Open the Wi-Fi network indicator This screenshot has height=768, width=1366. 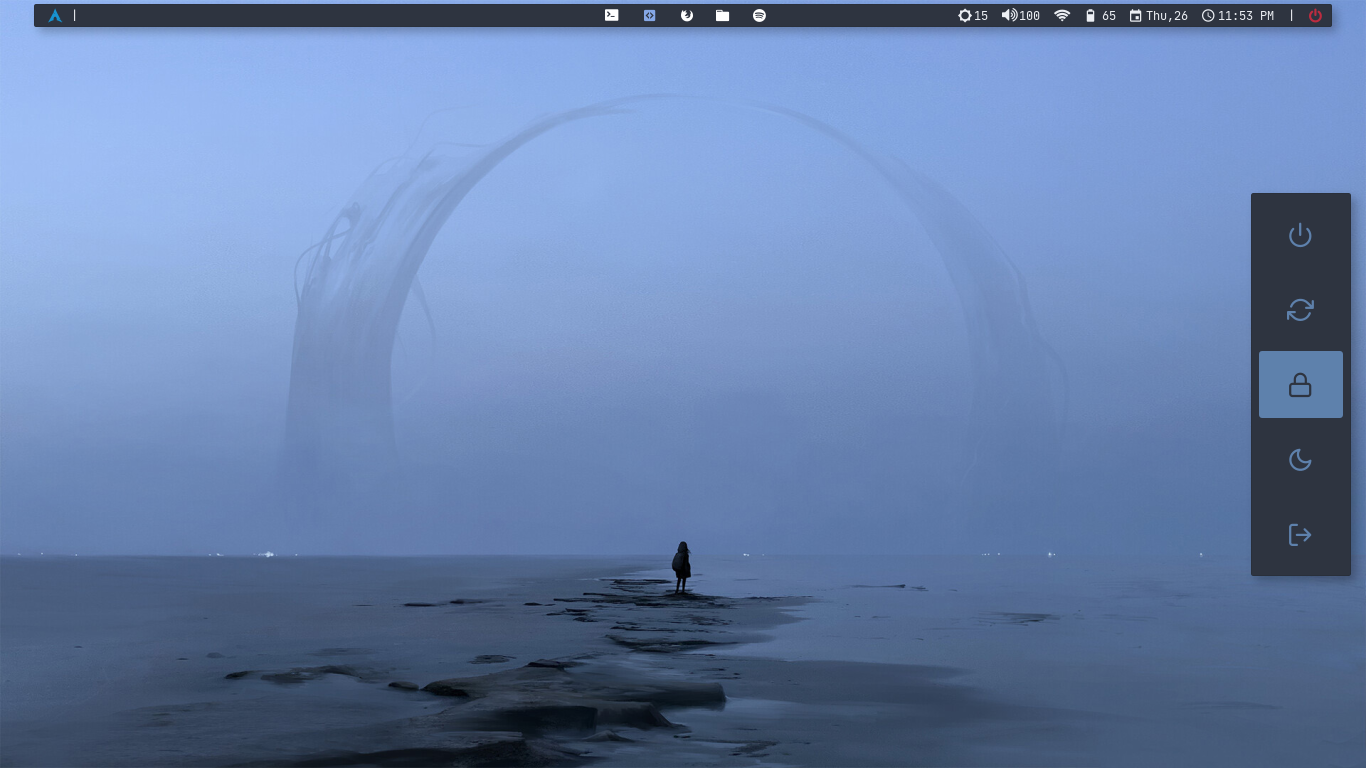coord(1062,15)
